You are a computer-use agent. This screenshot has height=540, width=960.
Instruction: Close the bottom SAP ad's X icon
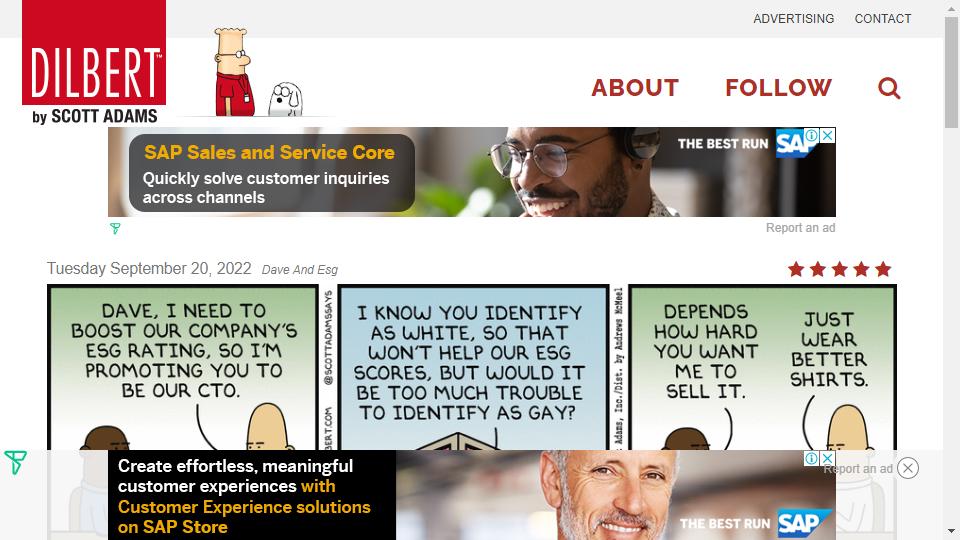[827, 458]
